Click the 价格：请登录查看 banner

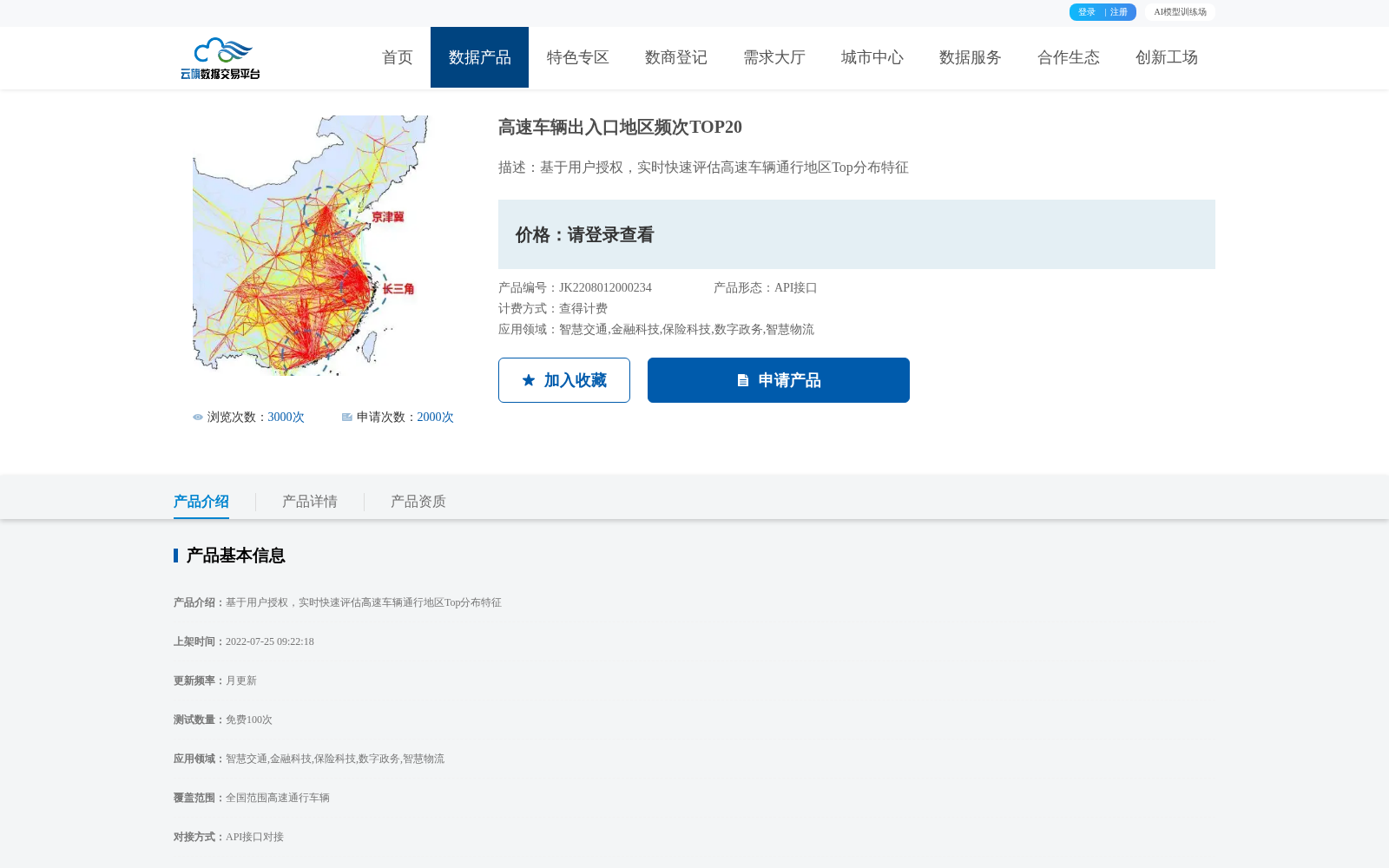857,234
